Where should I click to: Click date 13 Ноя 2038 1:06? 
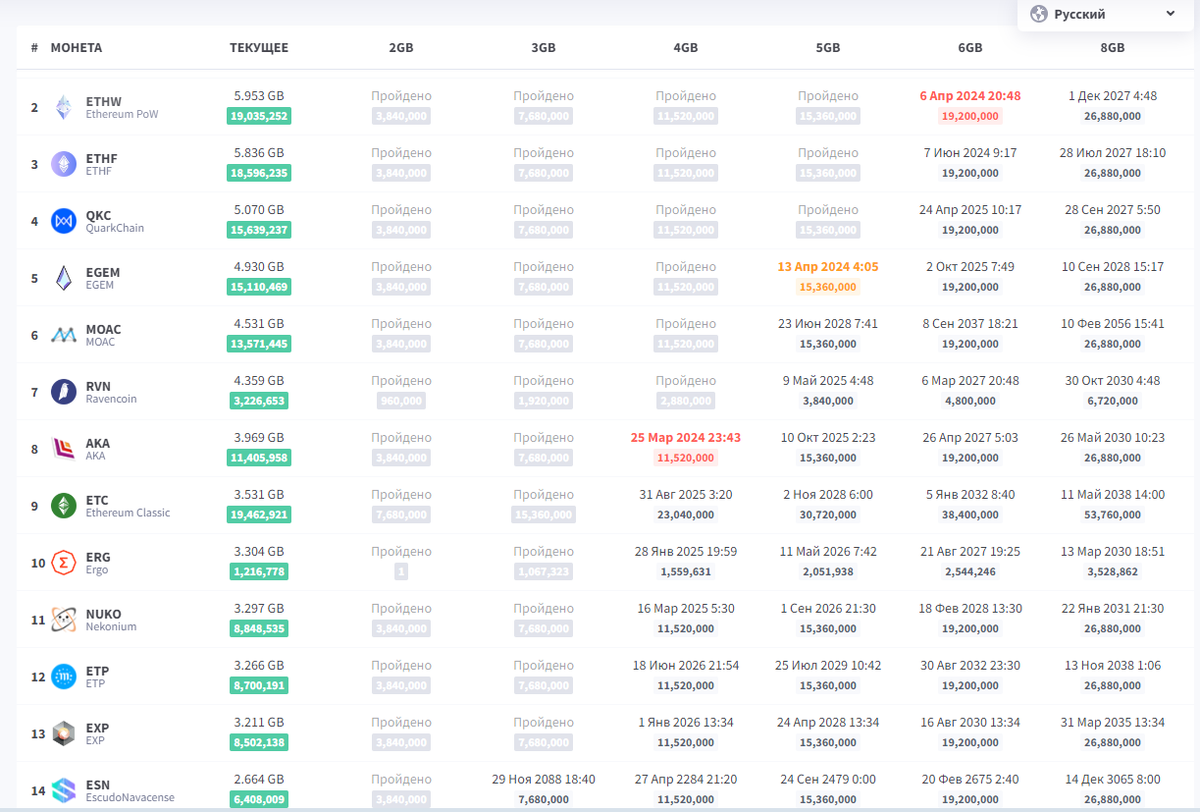(1112, 666)
